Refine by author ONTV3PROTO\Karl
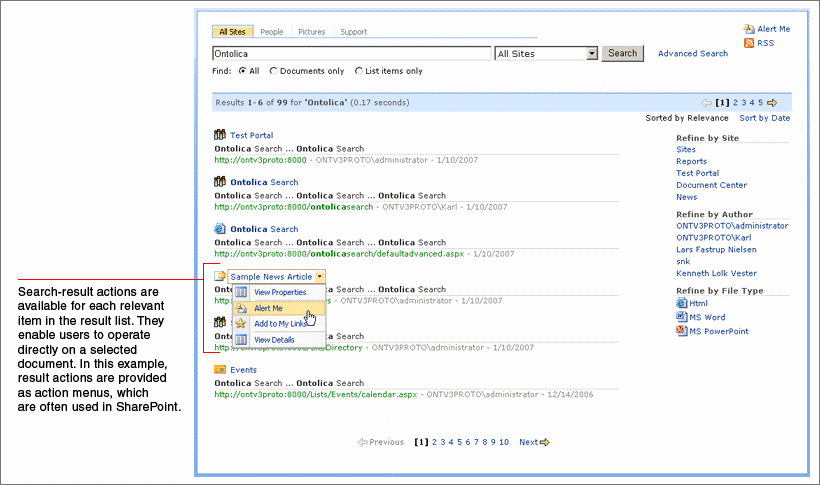Image resolution: width=820 pixels, height=485 pixels. click(x=713, y=238)
